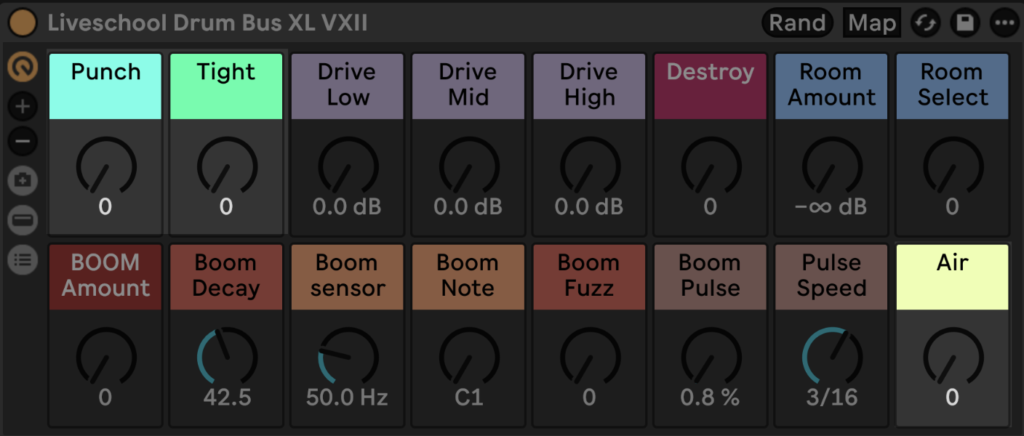Viewport: 1024px width, 436px height.
Task: Select the Room Select macro label
Action: (953, 86)
